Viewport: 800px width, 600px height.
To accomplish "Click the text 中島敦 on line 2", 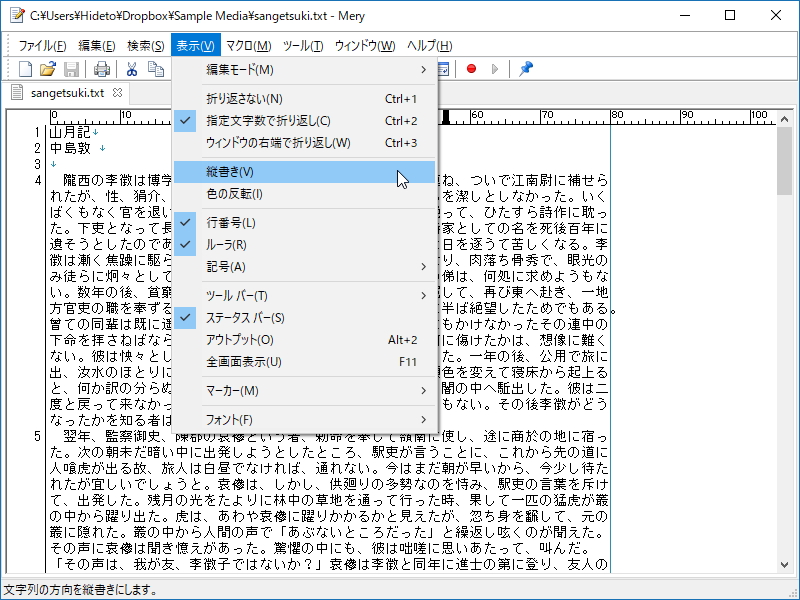I will (x=70, y=148).
